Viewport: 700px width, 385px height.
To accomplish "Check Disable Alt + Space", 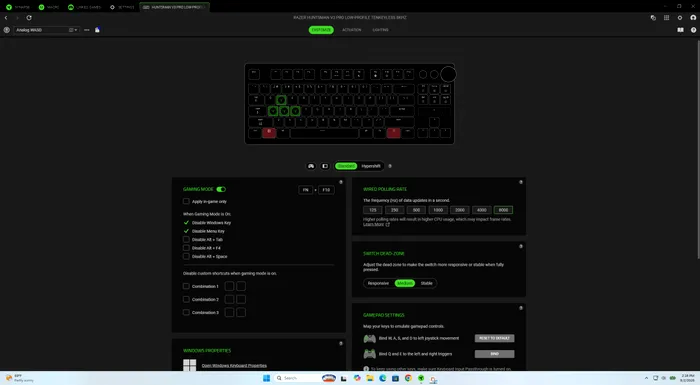I will (186, 256).
